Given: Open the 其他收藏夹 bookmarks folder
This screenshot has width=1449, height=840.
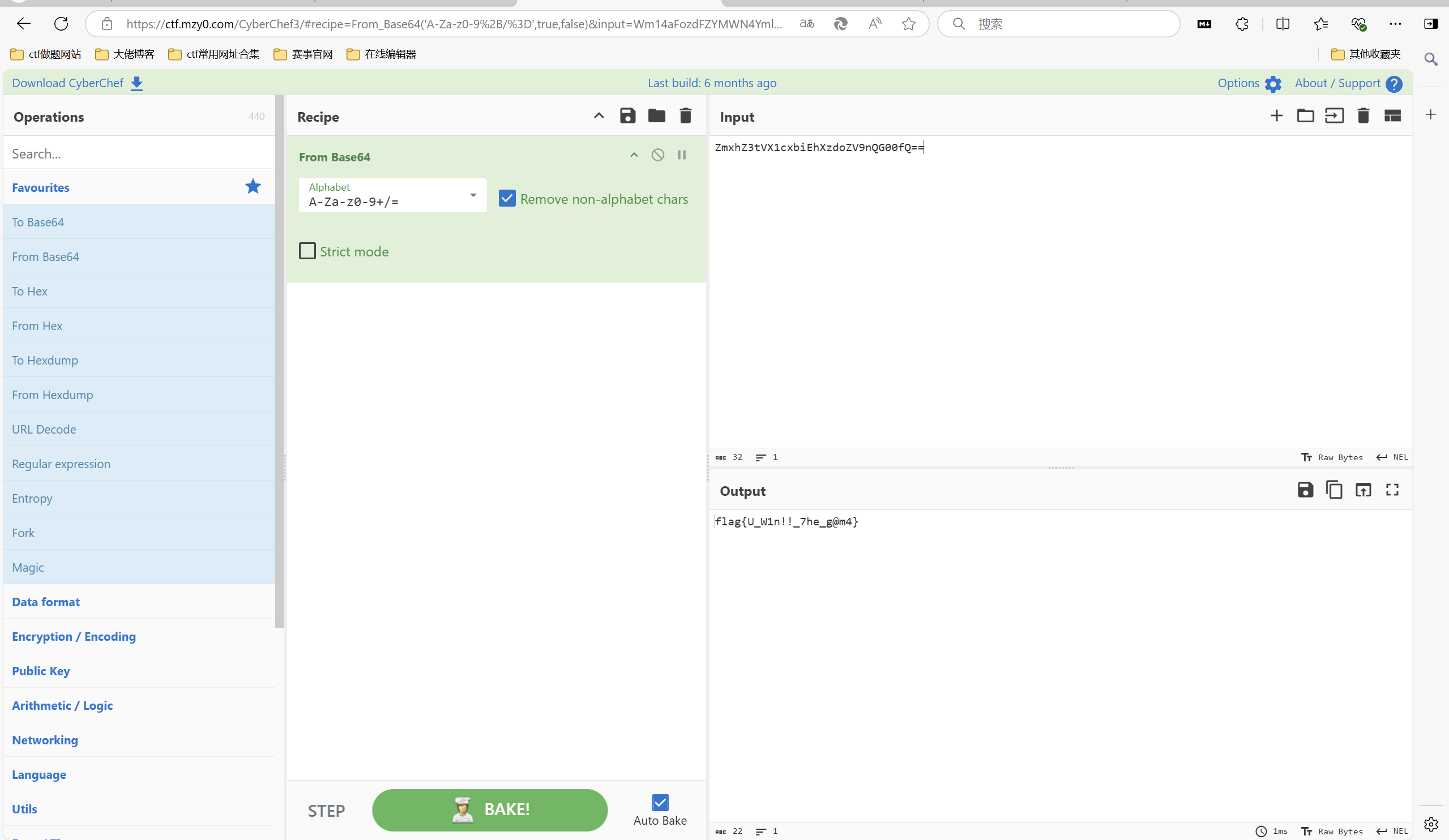Looking at the screenshot, I should 1366,54.
